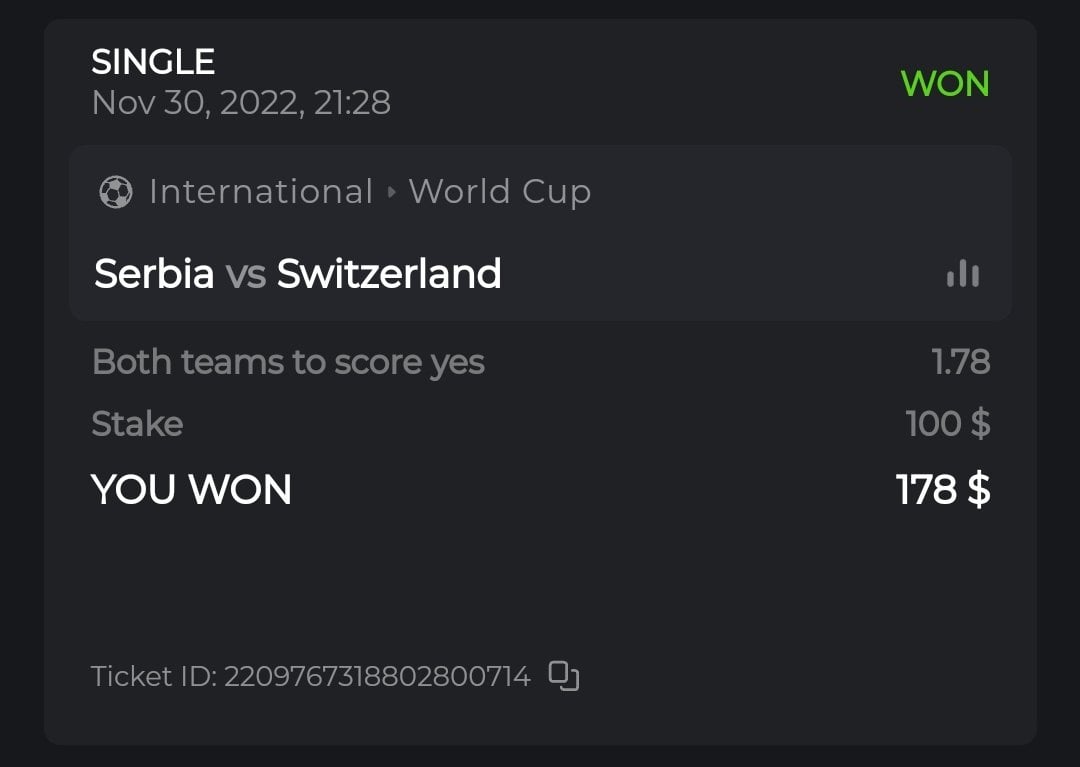The height and width of the screenshot is (767, 1080).
Task: Select the Serbia team name
Action: (x=154, y=274)
